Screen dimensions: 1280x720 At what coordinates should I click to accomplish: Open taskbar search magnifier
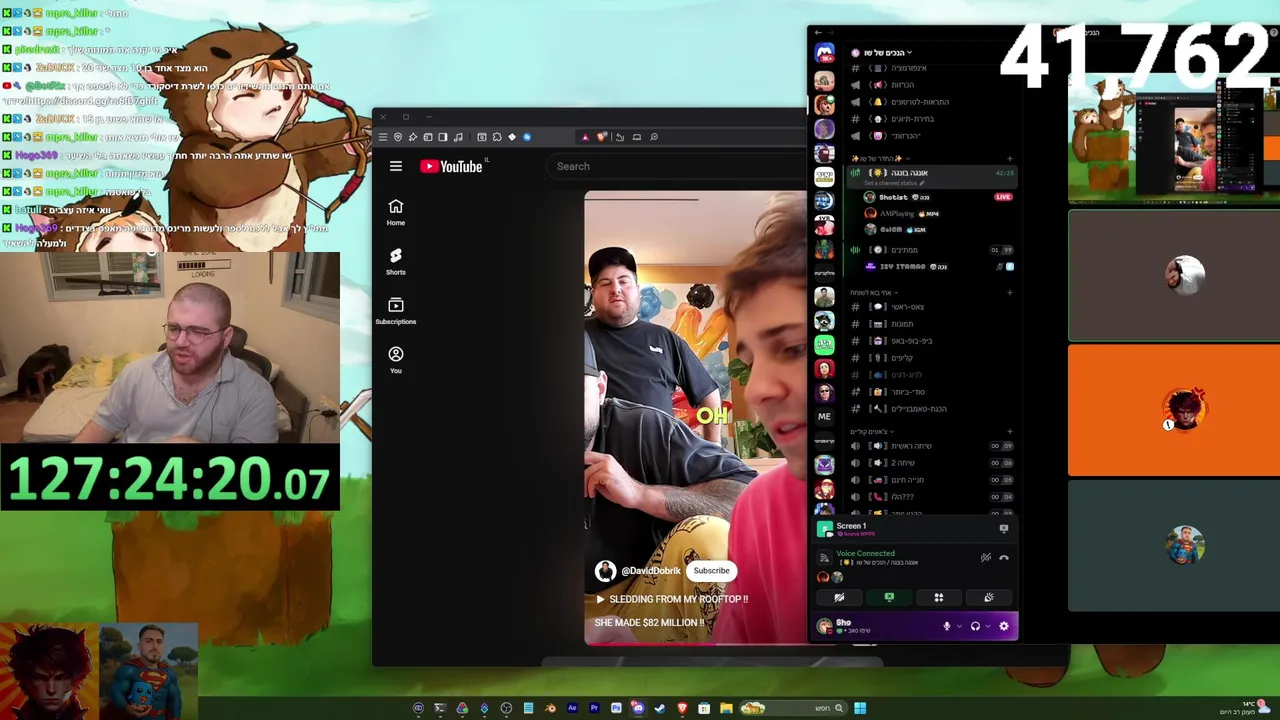839,708
